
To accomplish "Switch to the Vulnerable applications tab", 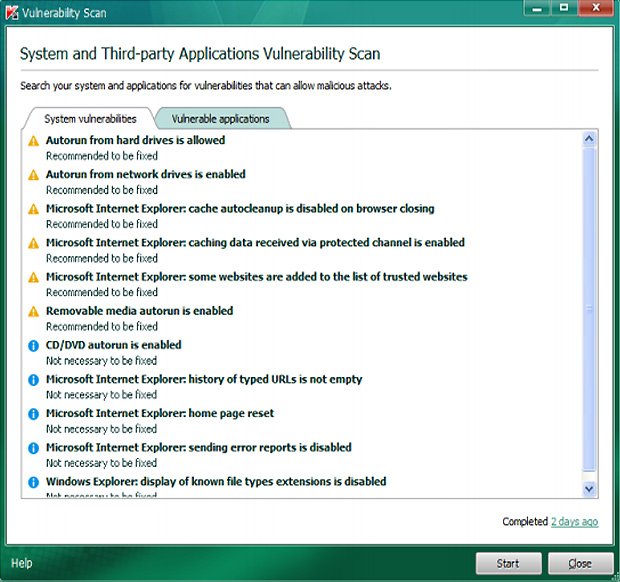I will pyautogui.click(x=220, y=118).
